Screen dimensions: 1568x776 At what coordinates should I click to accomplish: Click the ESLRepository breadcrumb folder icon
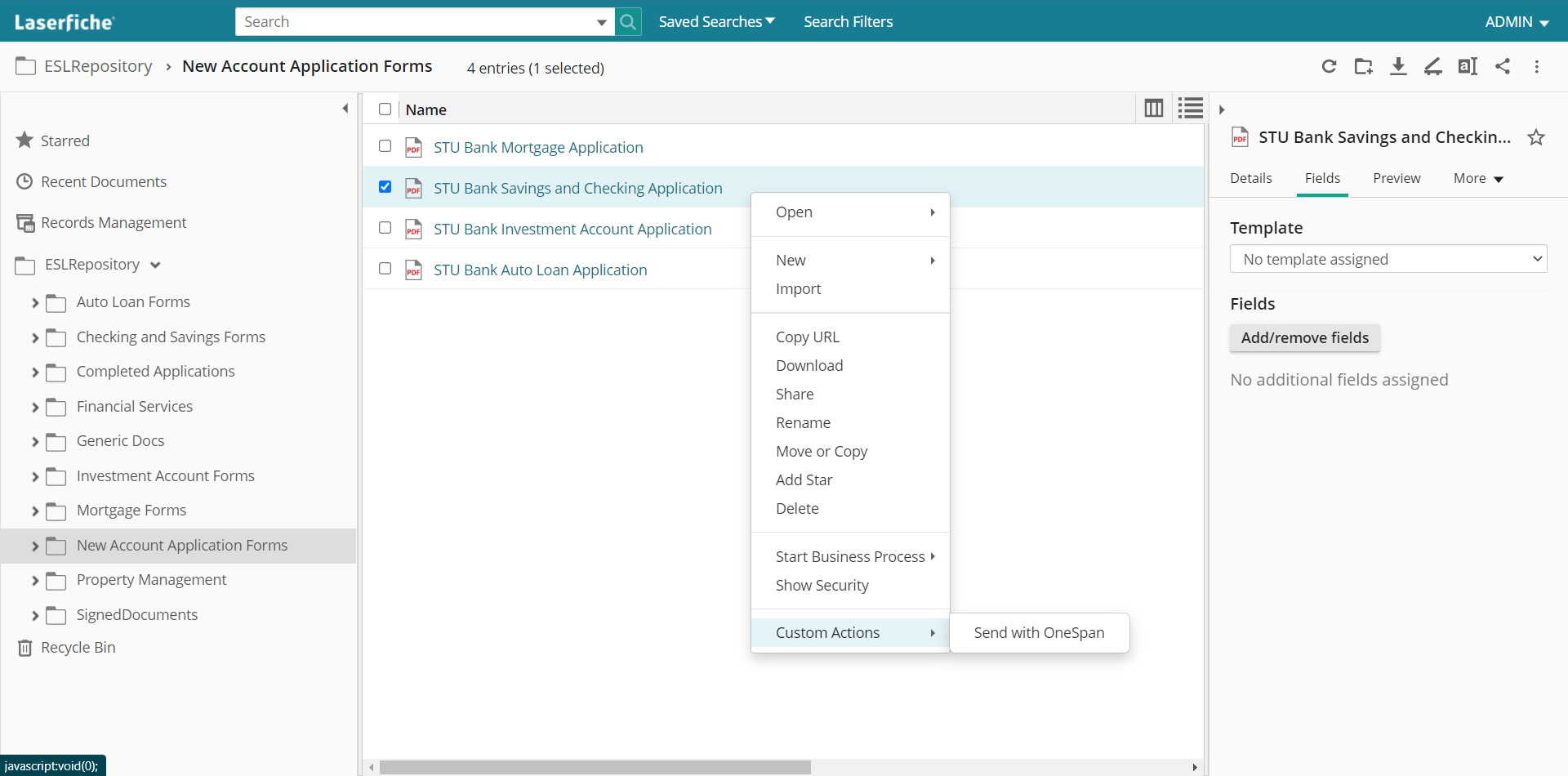[x=25, y=66]
